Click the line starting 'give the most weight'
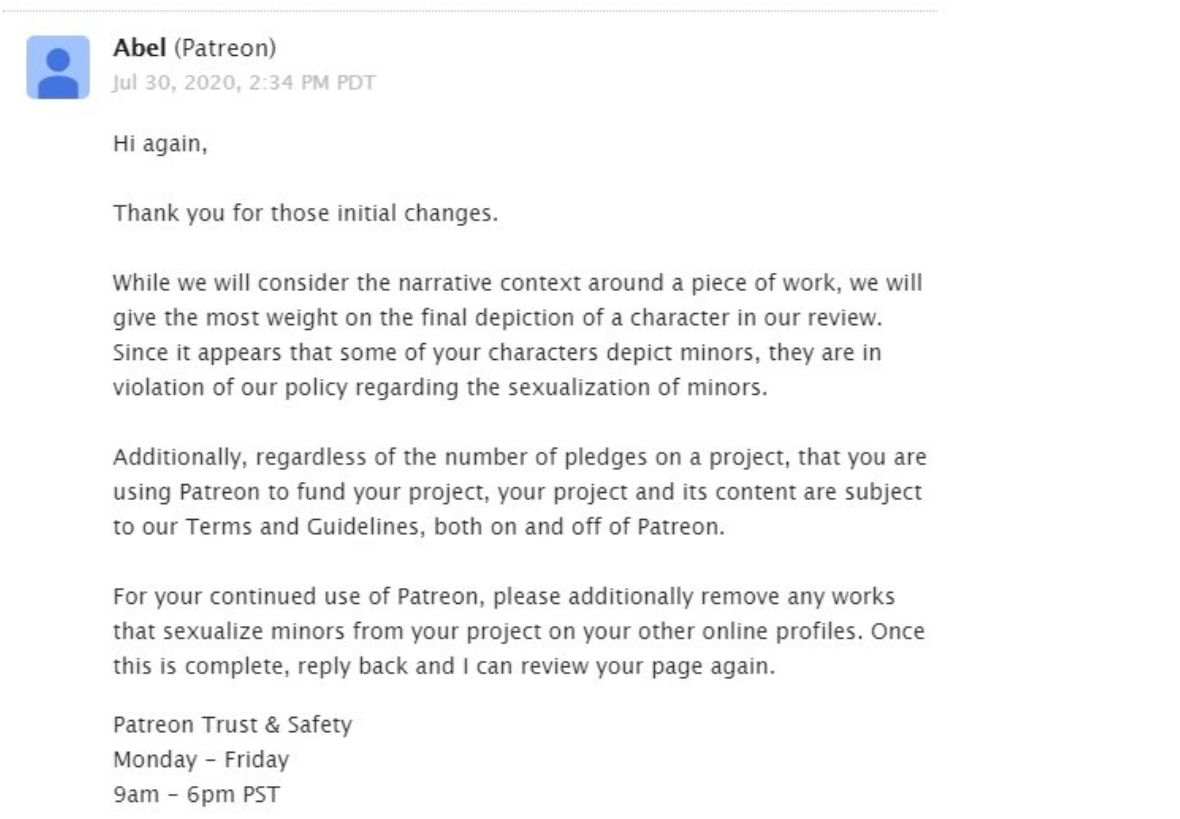 pyautogui.click(x=497, y=318)
